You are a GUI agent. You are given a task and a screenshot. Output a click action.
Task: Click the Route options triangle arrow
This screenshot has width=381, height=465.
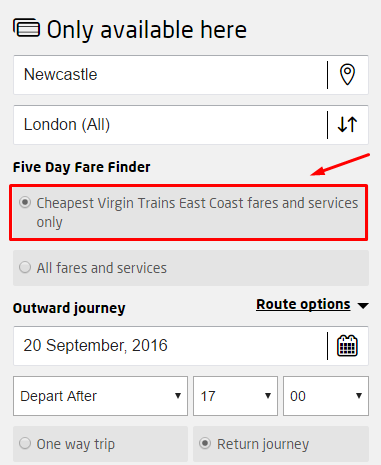363,305
